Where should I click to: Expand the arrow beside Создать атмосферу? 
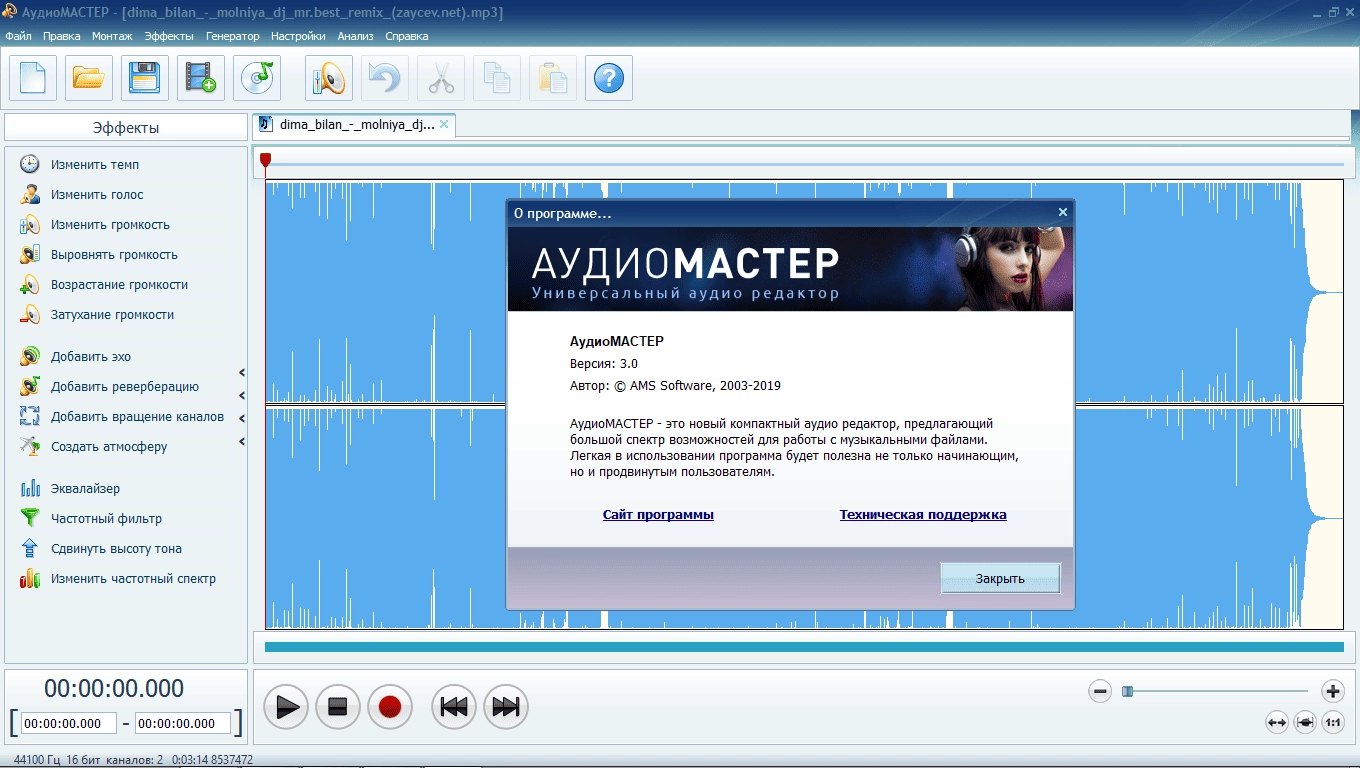pos(242,442)
